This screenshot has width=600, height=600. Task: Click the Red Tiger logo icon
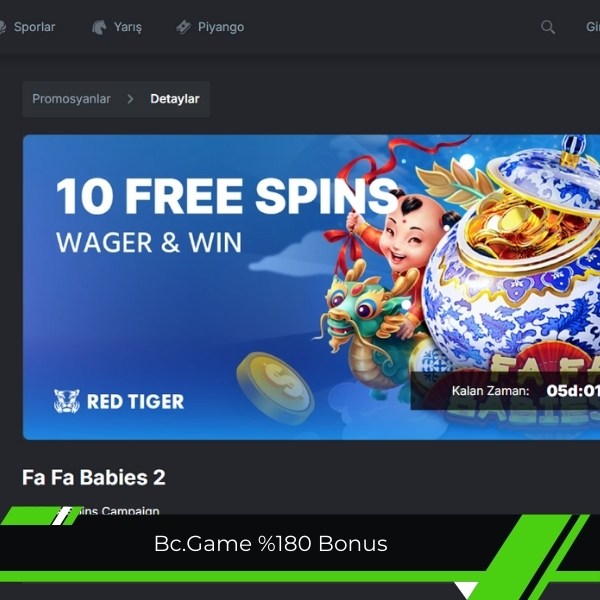(67, 401)
